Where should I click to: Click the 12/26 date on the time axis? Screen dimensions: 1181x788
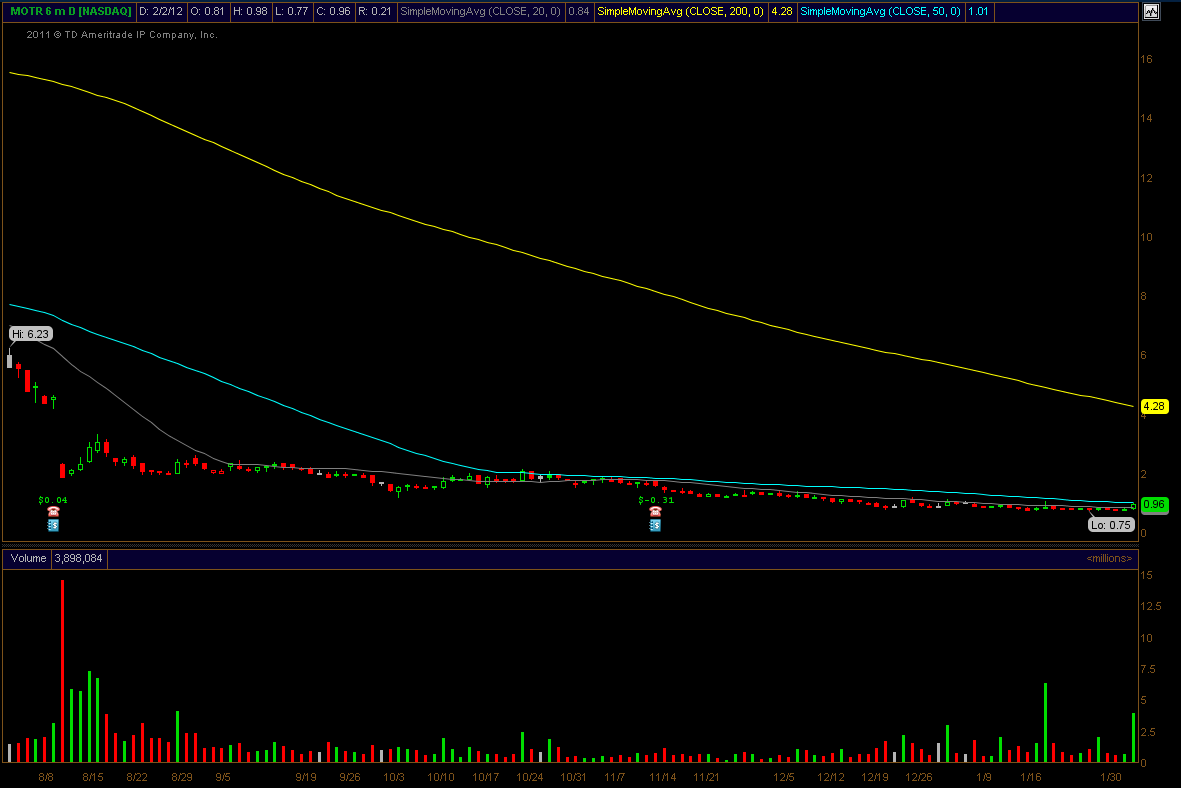coord(919,777)
